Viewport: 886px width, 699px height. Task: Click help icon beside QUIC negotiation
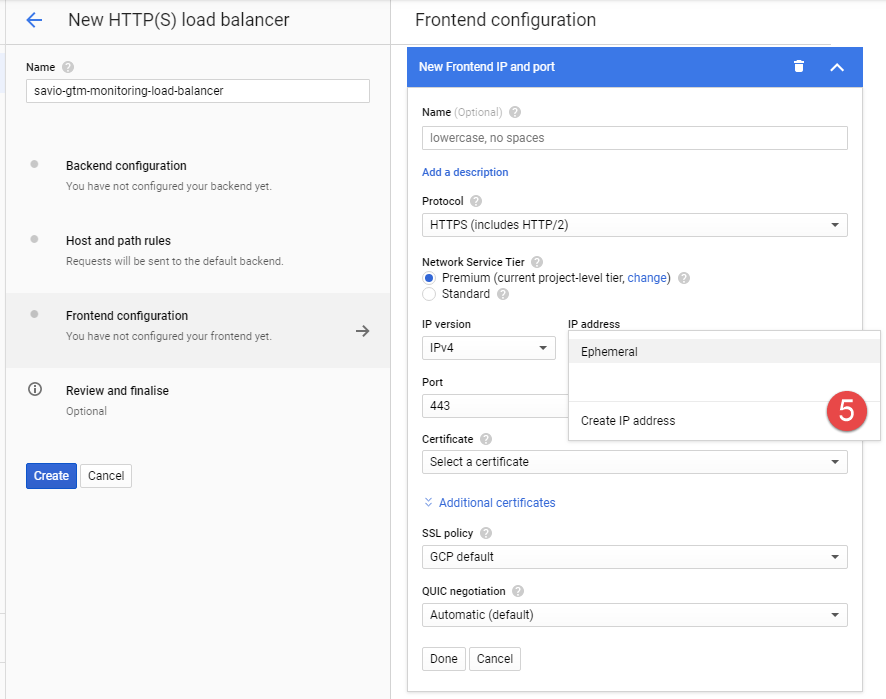tap(518, 591)
